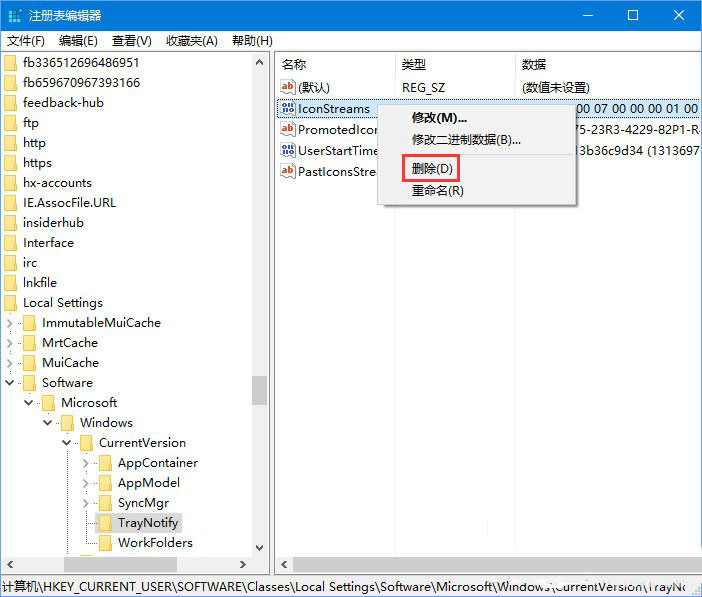
Task: Click the folder icon of IE.AssocFile.URL
Action: point(10,203)
